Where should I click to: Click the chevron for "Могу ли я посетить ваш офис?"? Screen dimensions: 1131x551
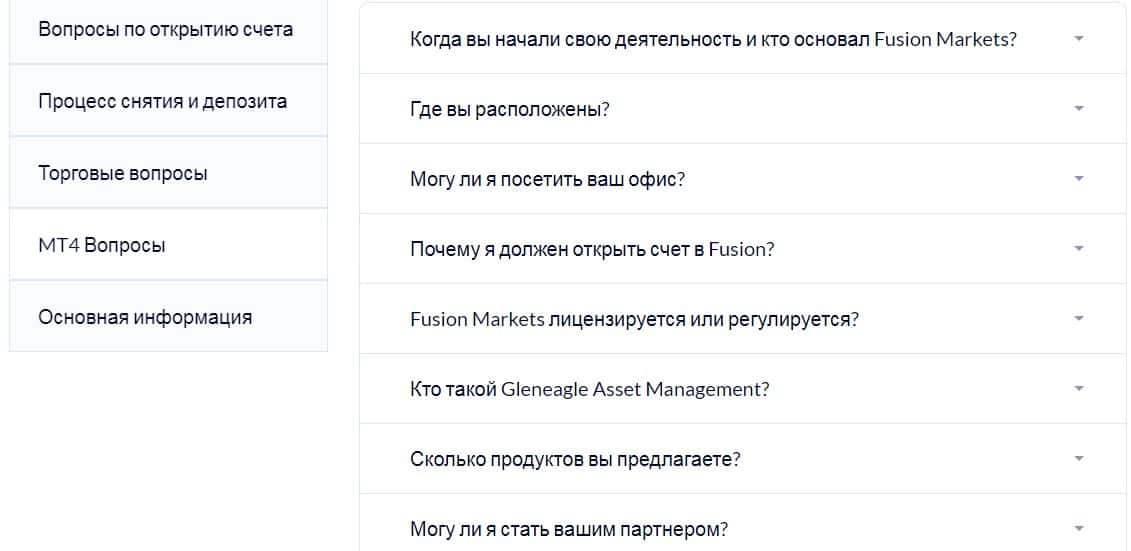click(x=1078, y=179)
